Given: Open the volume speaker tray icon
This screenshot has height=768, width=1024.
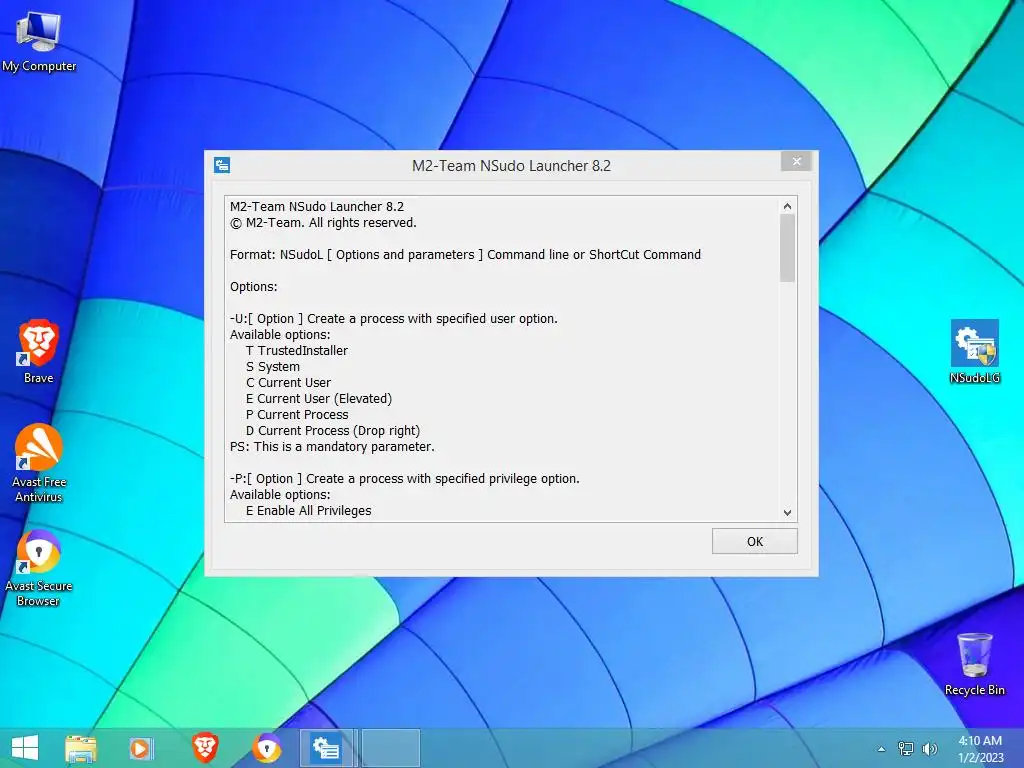Looking at the screenshot, I should pos(929,748).
